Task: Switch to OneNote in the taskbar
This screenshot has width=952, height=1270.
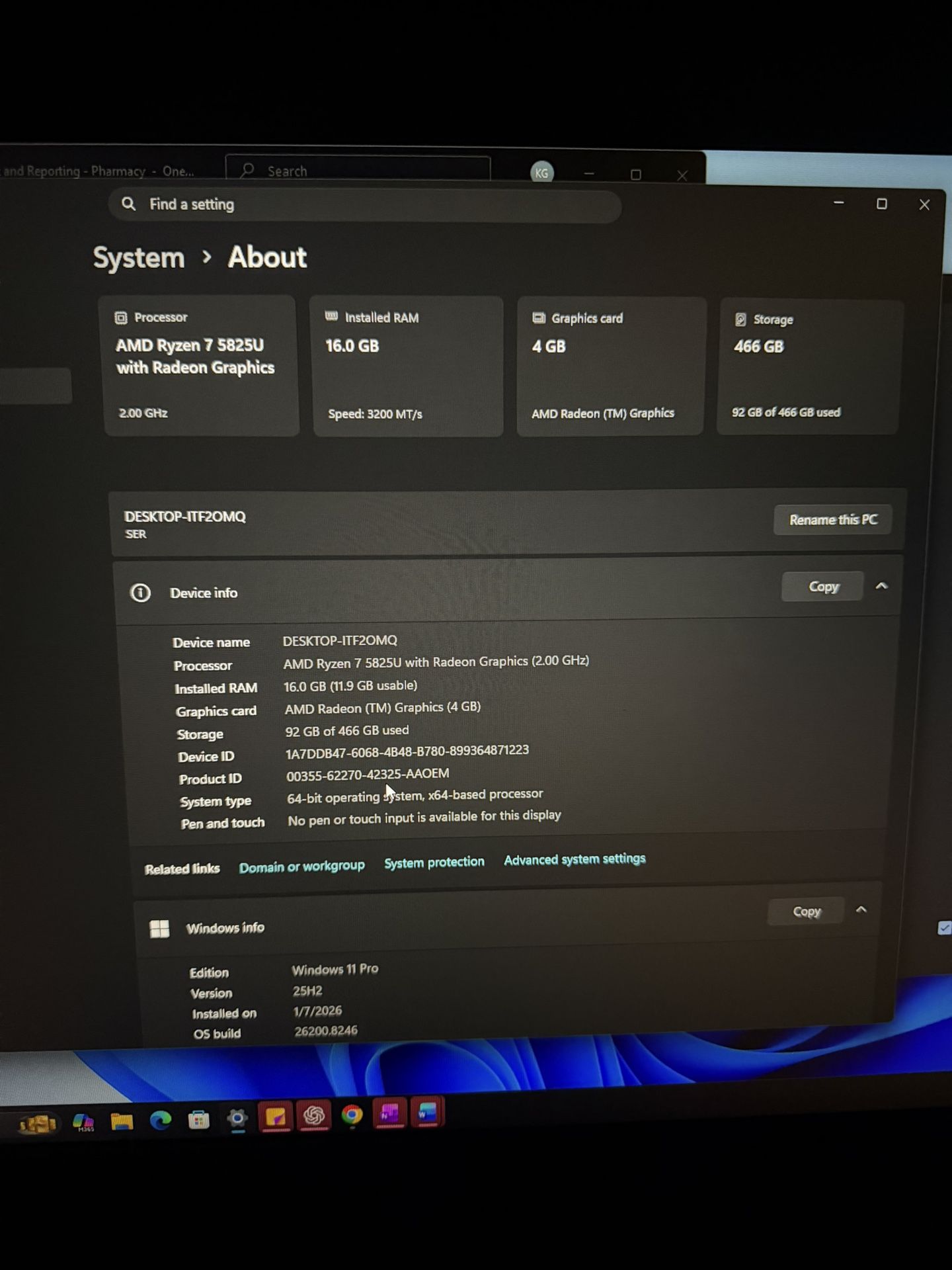Action: 389,1114
